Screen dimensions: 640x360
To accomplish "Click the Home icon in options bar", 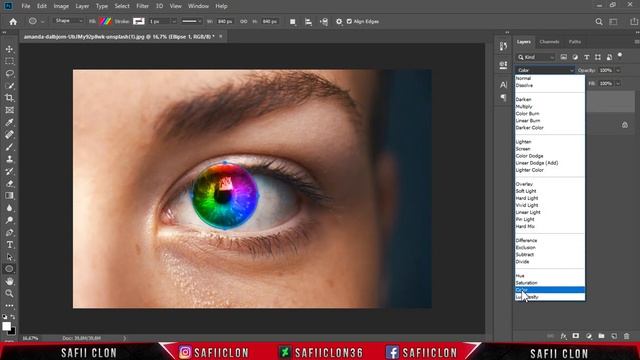I will tap(13, 22).
